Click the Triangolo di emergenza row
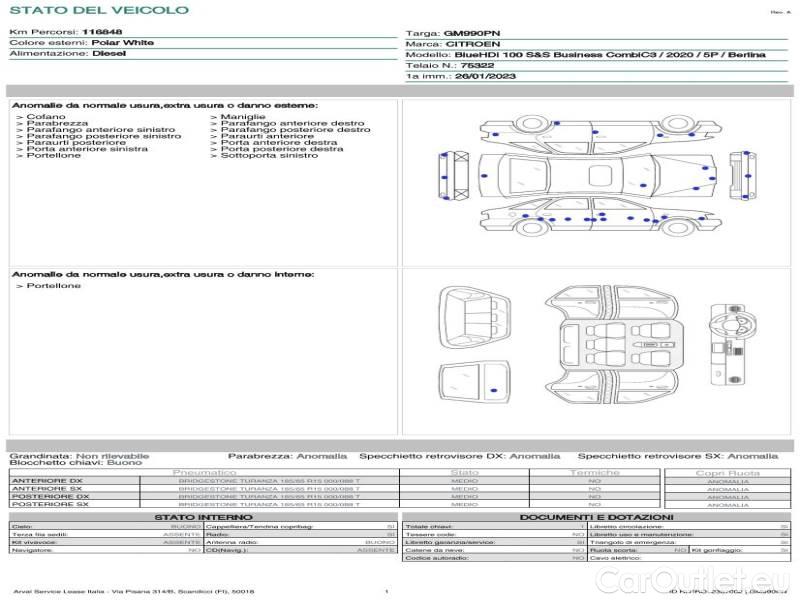Screen dimensions: 800x600 689,542
